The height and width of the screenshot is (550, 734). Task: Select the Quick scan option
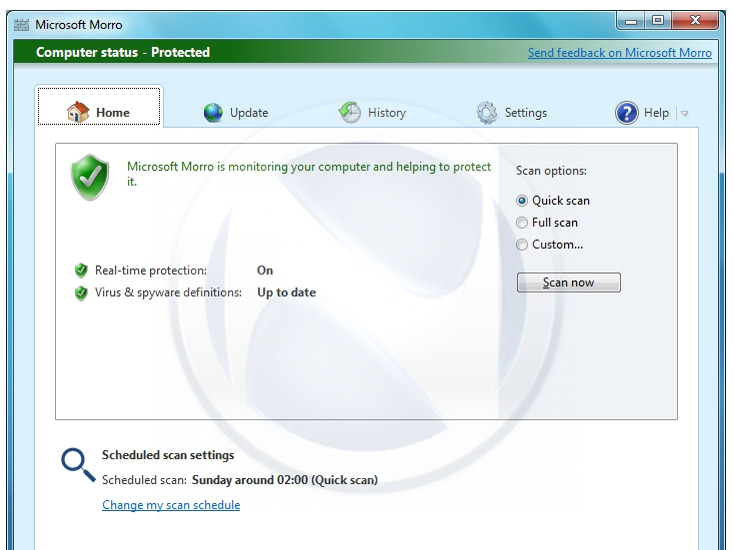pyautogui.click(x=553, y=201)
